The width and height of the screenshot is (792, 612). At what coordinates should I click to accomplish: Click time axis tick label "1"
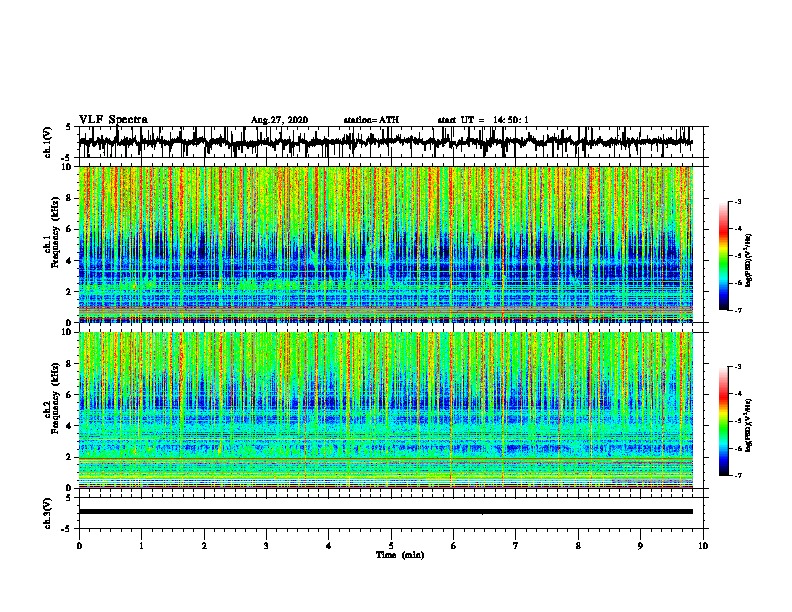coord(141,546)
